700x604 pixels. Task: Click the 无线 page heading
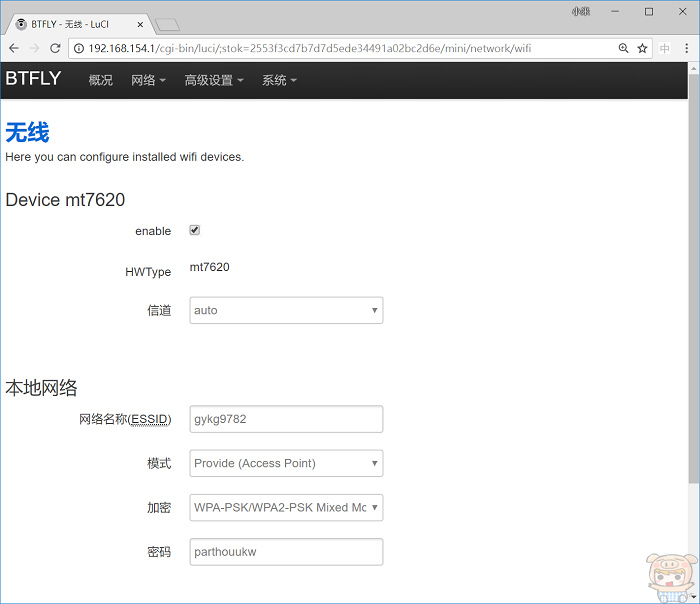(x=27, y=133)
